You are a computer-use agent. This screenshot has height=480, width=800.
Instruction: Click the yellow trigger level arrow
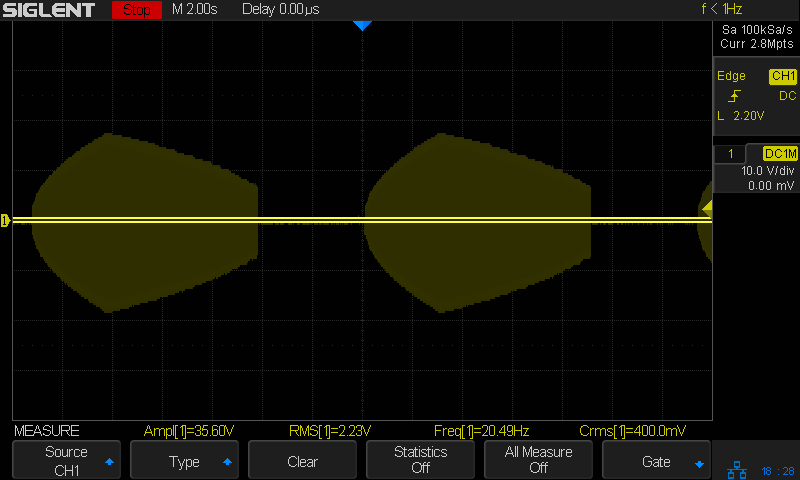[x=707, y=208]
